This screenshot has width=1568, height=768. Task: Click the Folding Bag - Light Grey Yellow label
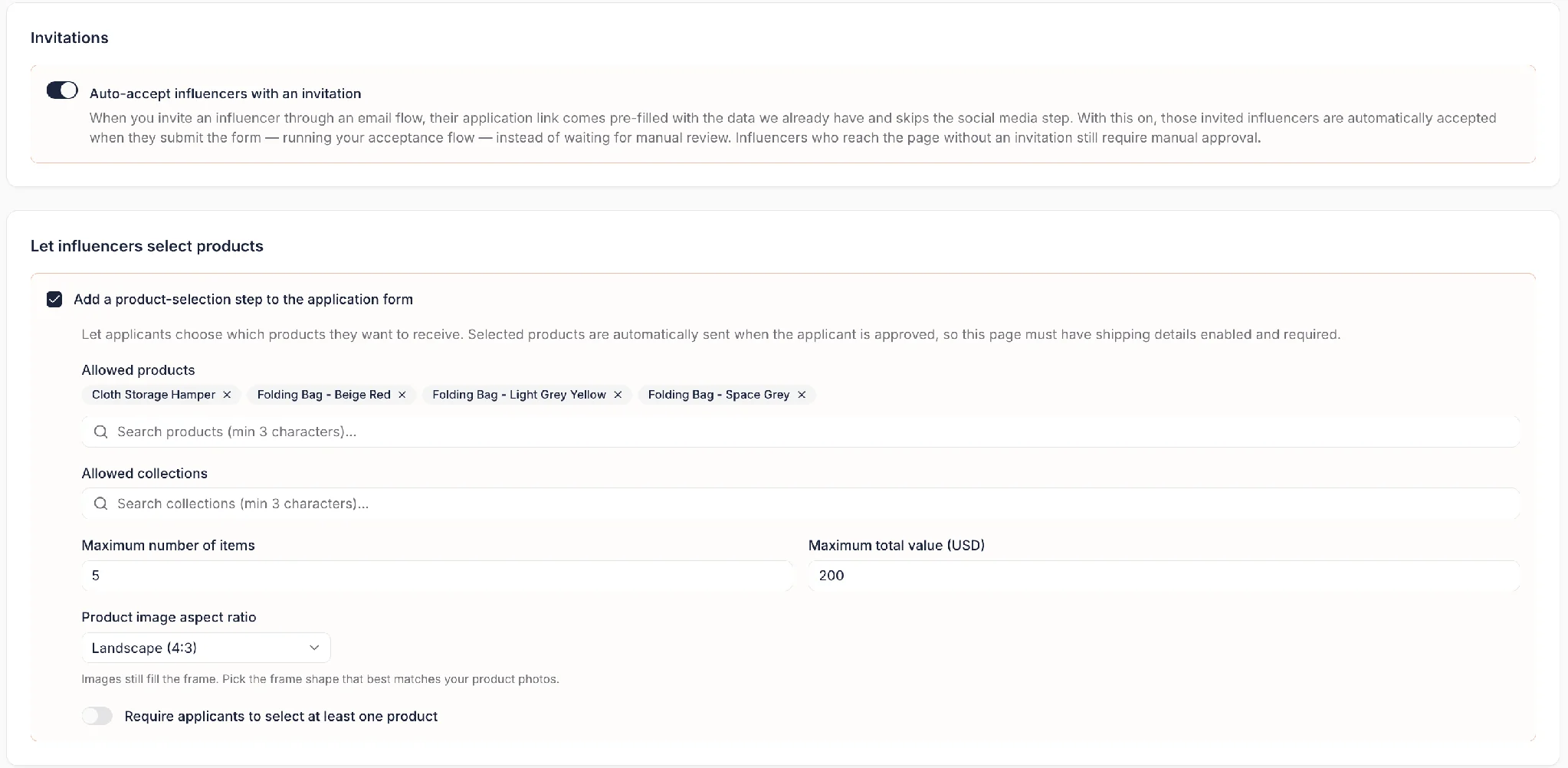[x=519, y=395]
